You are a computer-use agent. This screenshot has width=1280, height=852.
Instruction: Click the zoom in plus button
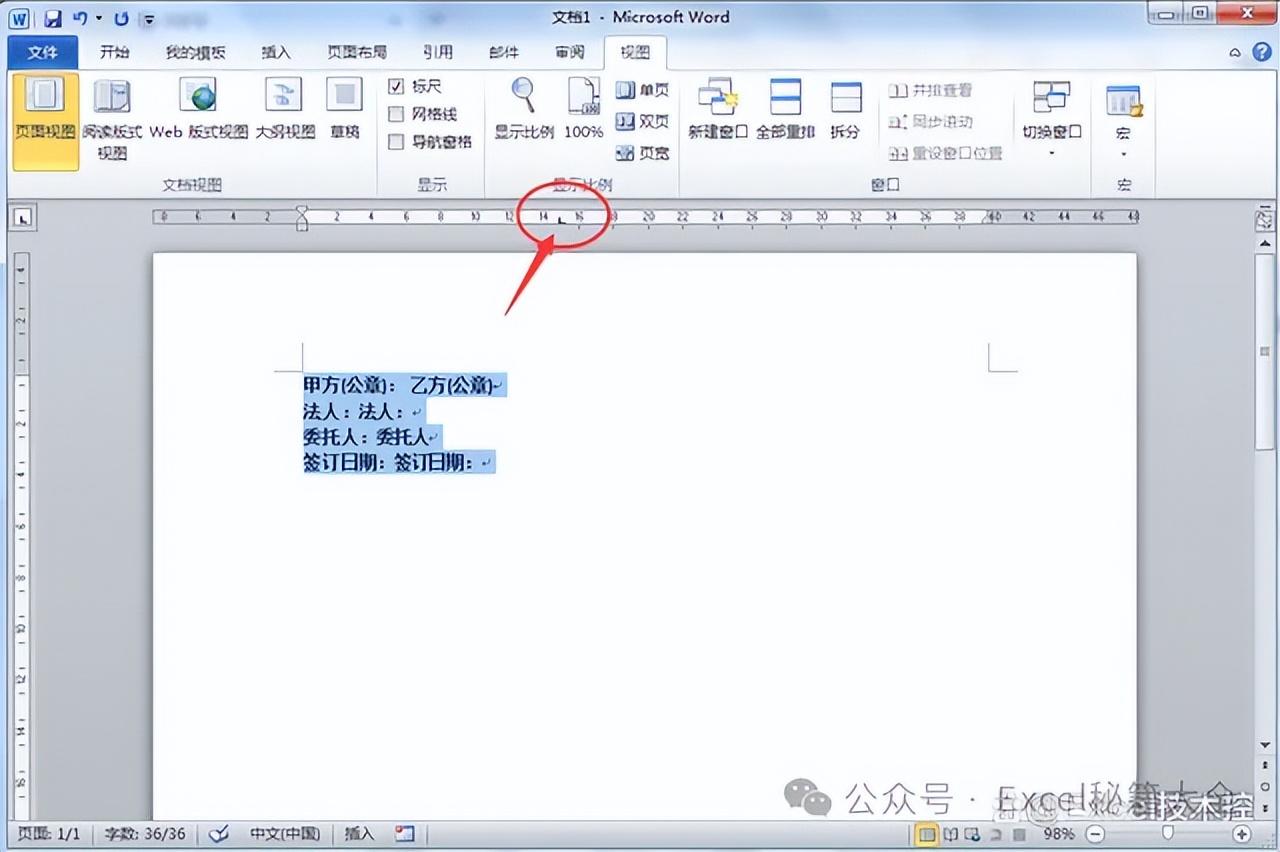point(1242,833)
